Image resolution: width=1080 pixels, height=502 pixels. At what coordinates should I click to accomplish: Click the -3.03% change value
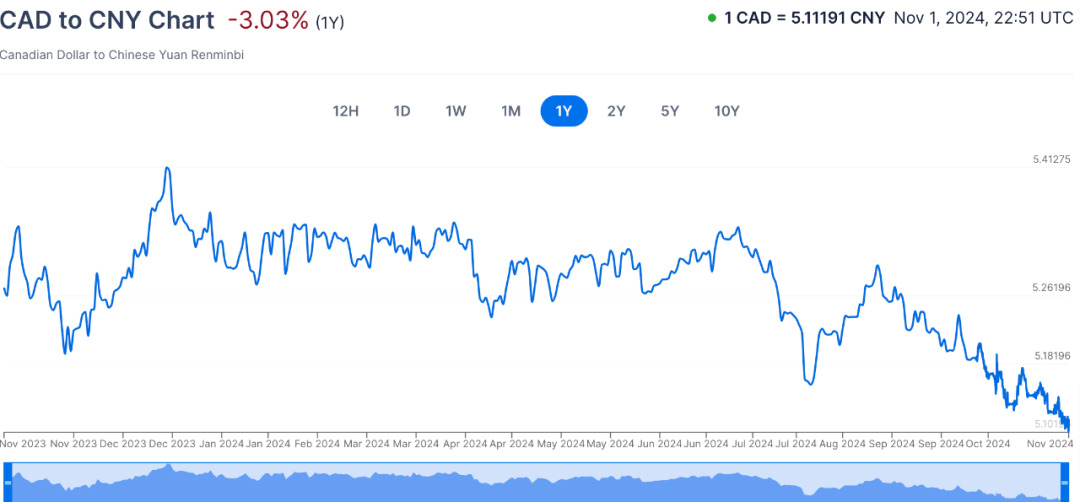click(268, 20)
